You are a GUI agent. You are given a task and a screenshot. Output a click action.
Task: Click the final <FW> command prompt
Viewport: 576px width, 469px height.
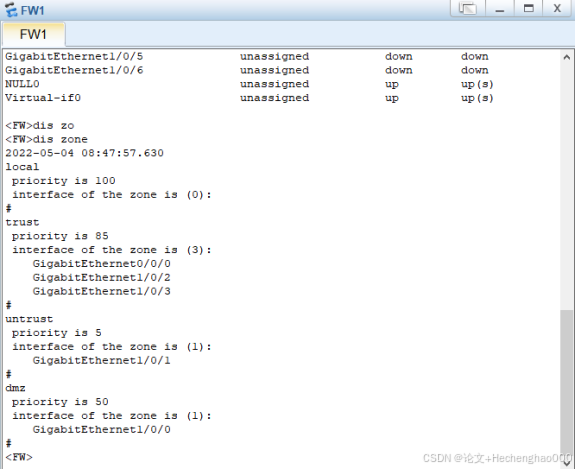[19, 457]
